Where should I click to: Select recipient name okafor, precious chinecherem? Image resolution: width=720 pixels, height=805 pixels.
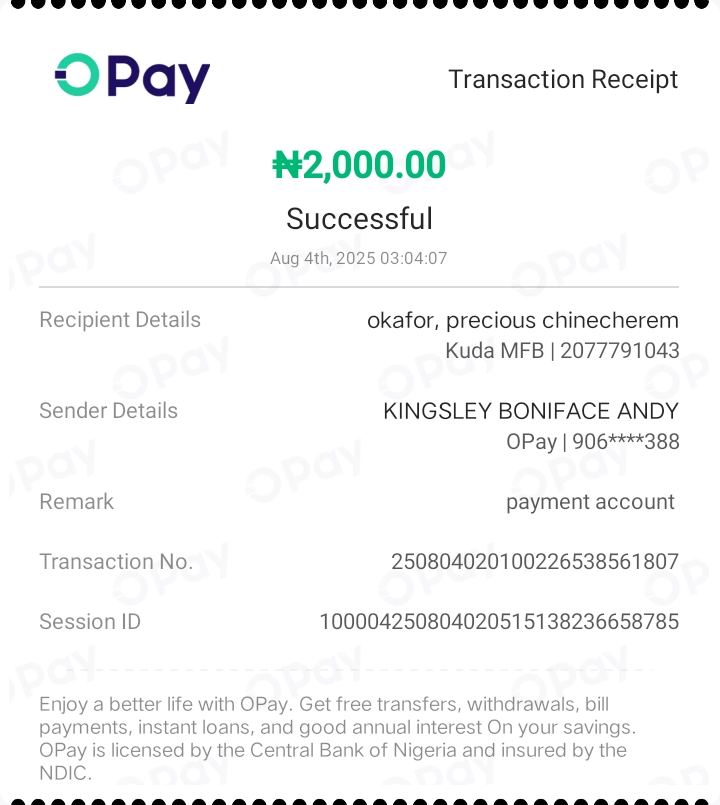coord(522,320)
